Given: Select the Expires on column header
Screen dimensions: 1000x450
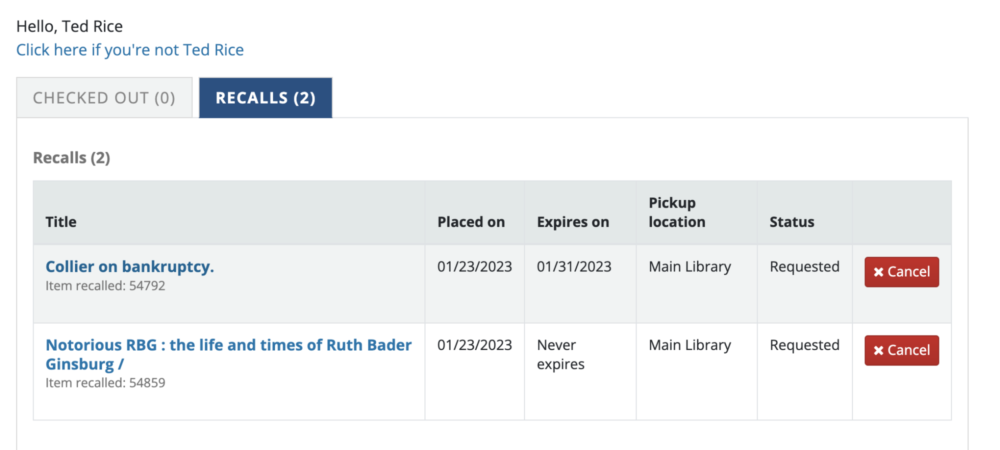Looking at the screenshot, I should 573,222.
